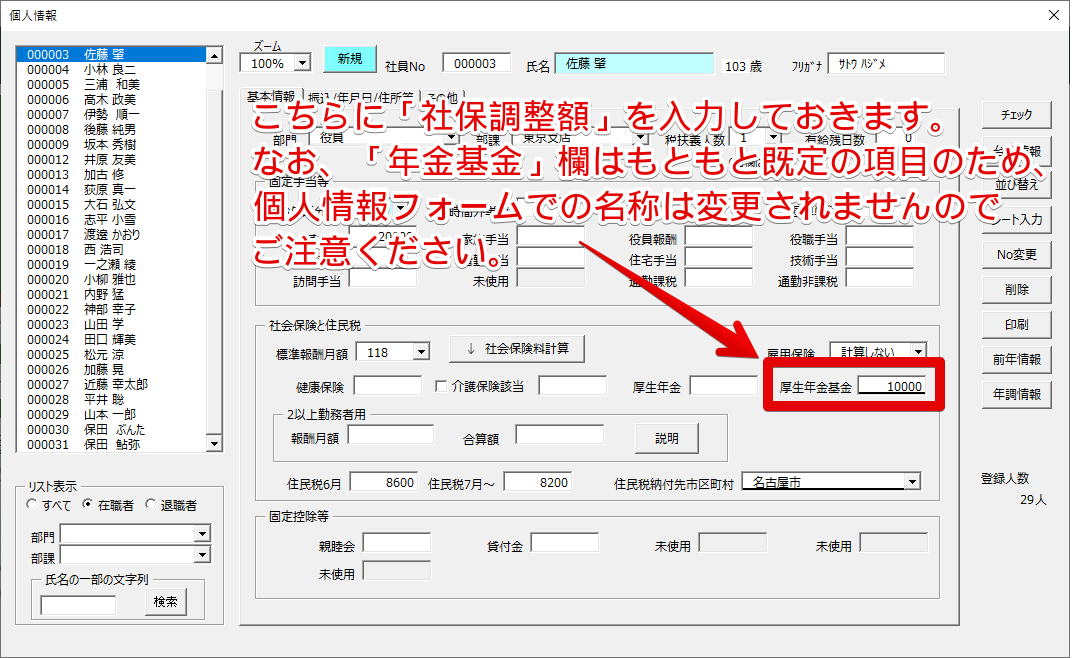Viewport: 1072px width, 658px height.
Task: Open sheet input with シート入力 button
Action: pos(1016,220)
